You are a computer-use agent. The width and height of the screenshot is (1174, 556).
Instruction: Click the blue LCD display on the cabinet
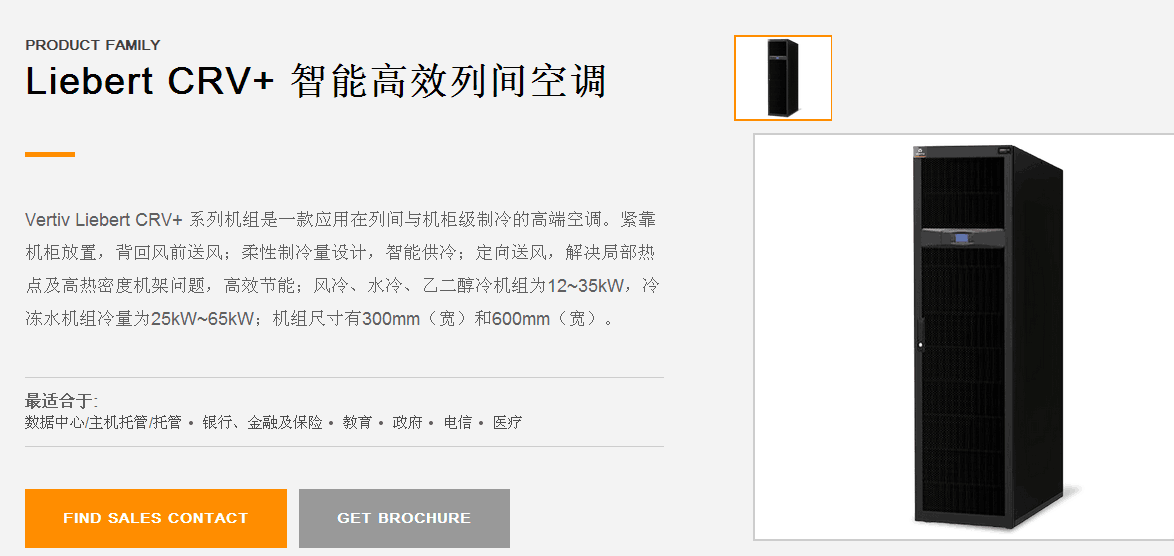tap(961, 239)
